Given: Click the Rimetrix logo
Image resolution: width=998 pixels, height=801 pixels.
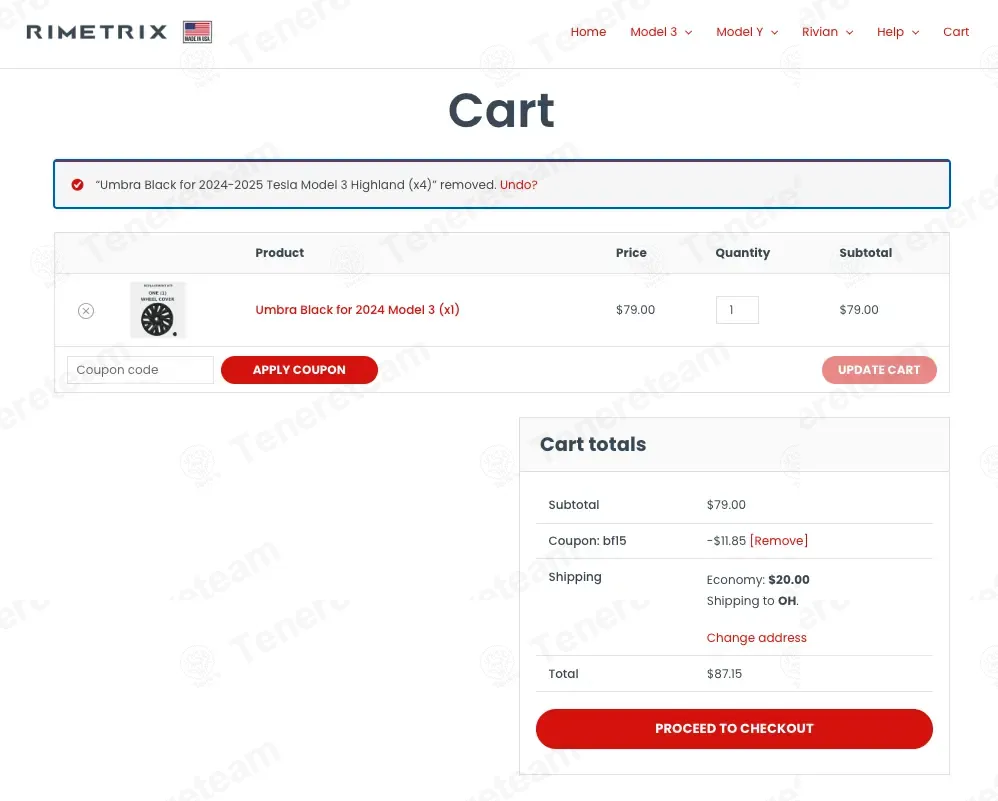Looking at the screenshot, I should pyautogui.click(x=97, y=32).
